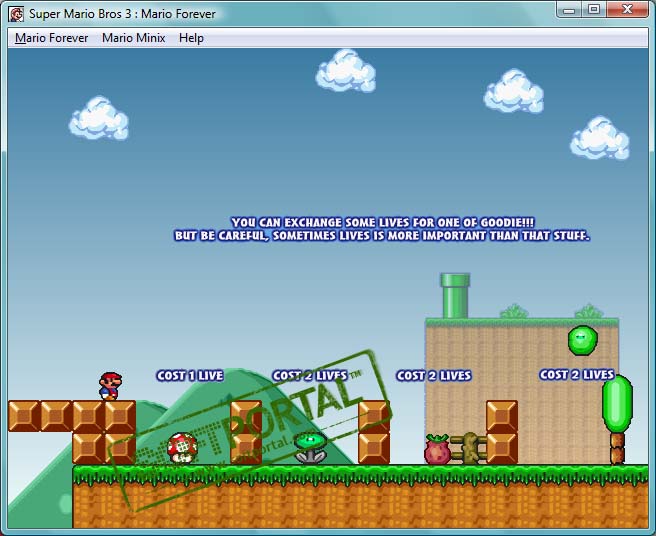
Task: Click the green lui ball floating goodie
Action: point(583,341)
